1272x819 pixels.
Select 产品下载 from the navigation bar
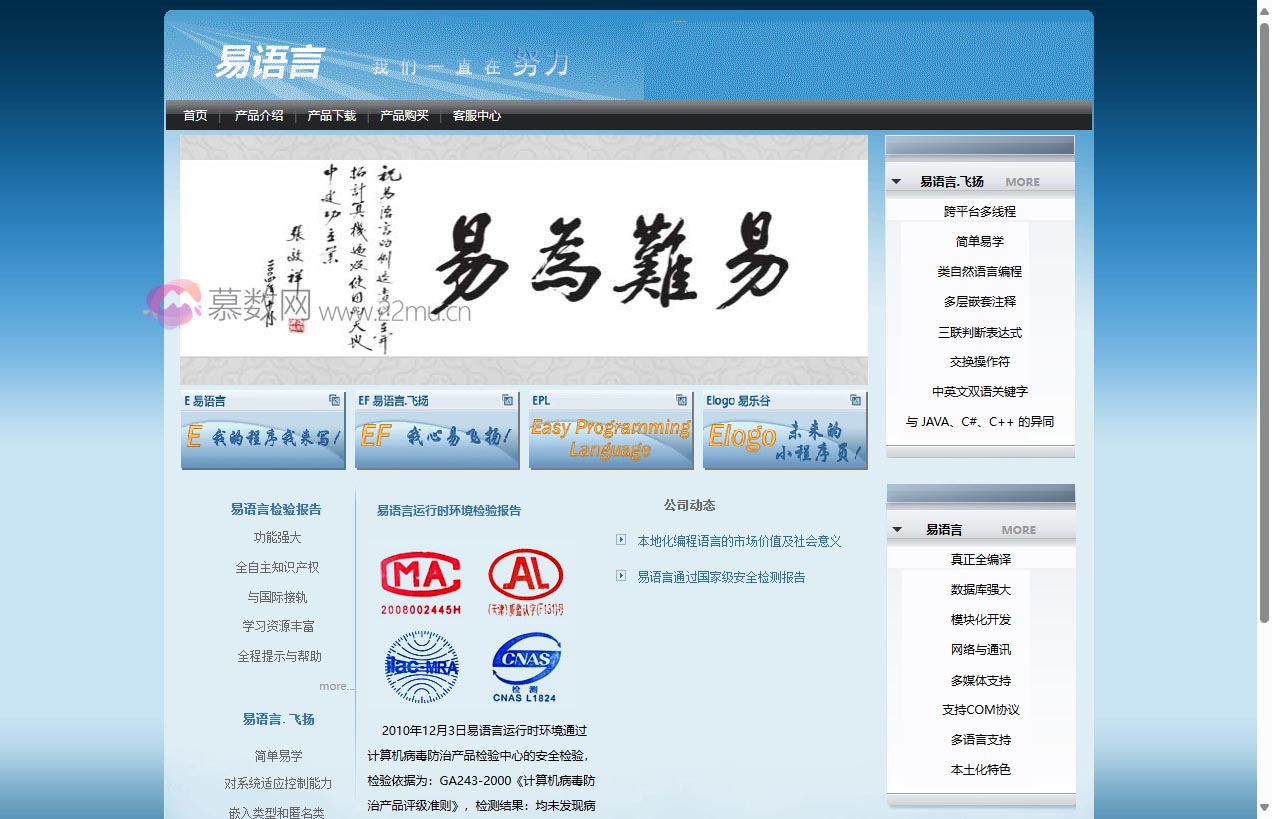point(331,115)
